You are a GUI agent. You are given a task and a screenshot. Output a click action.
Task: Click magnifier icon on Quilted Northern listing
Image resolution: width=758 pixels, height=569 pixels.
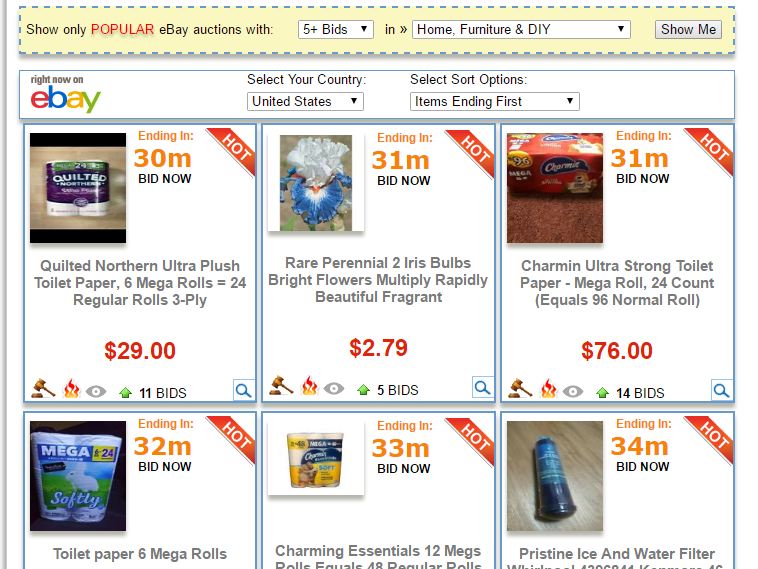point(243,391)
